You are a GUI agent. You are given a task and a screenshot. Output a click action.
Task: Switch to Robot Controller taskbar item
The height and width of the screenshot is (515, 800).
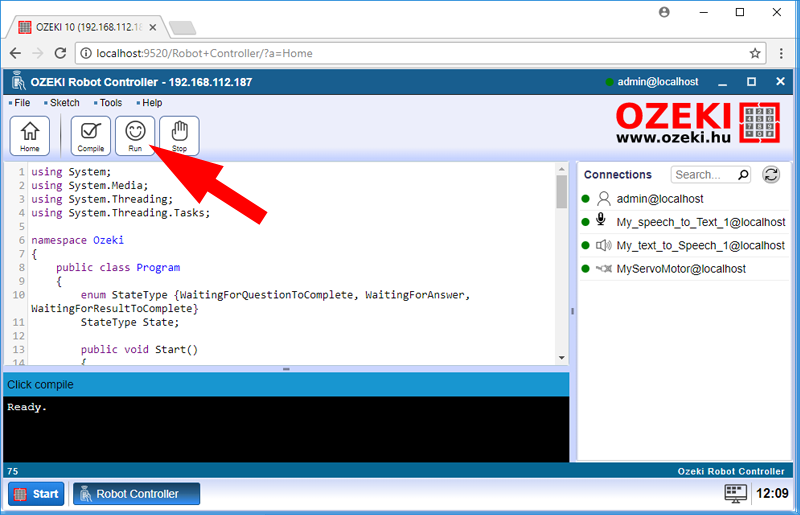pyautogui.click(x=136, y=494)
